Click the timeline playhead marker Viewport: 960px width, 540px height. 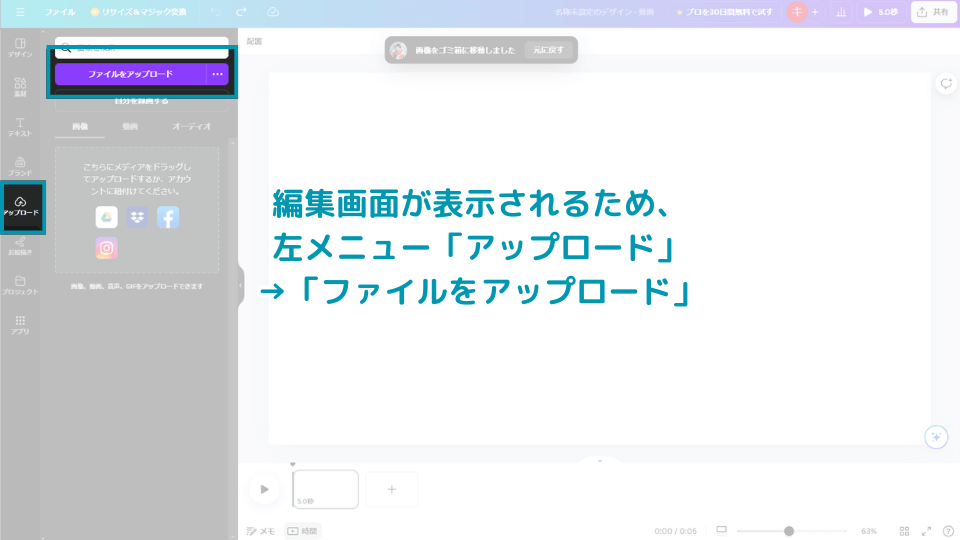pyautogui.click(x=293, y=465)
